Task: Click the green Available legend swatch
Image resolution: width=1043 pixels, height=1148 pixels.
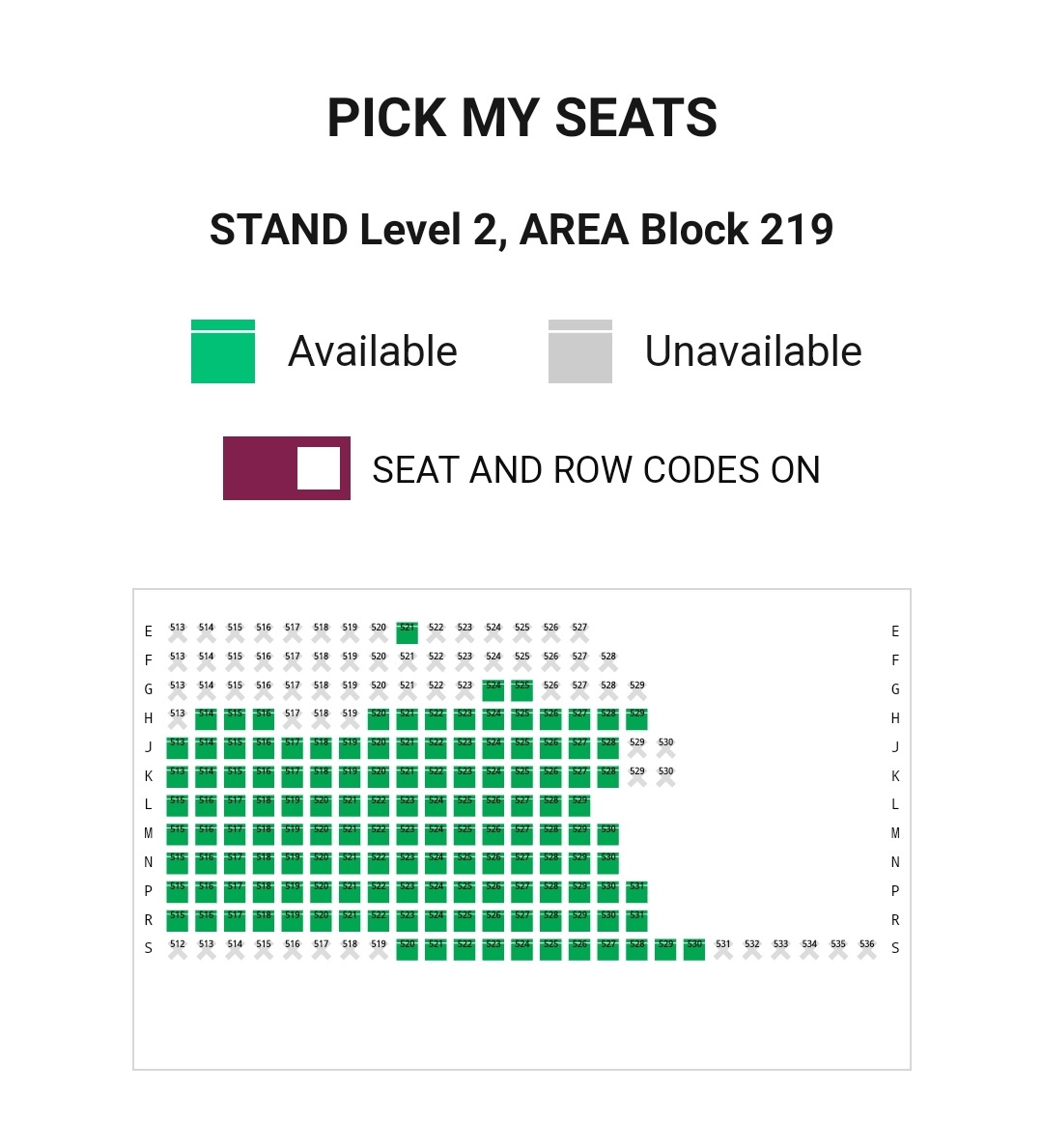Action: coord(223,351)
